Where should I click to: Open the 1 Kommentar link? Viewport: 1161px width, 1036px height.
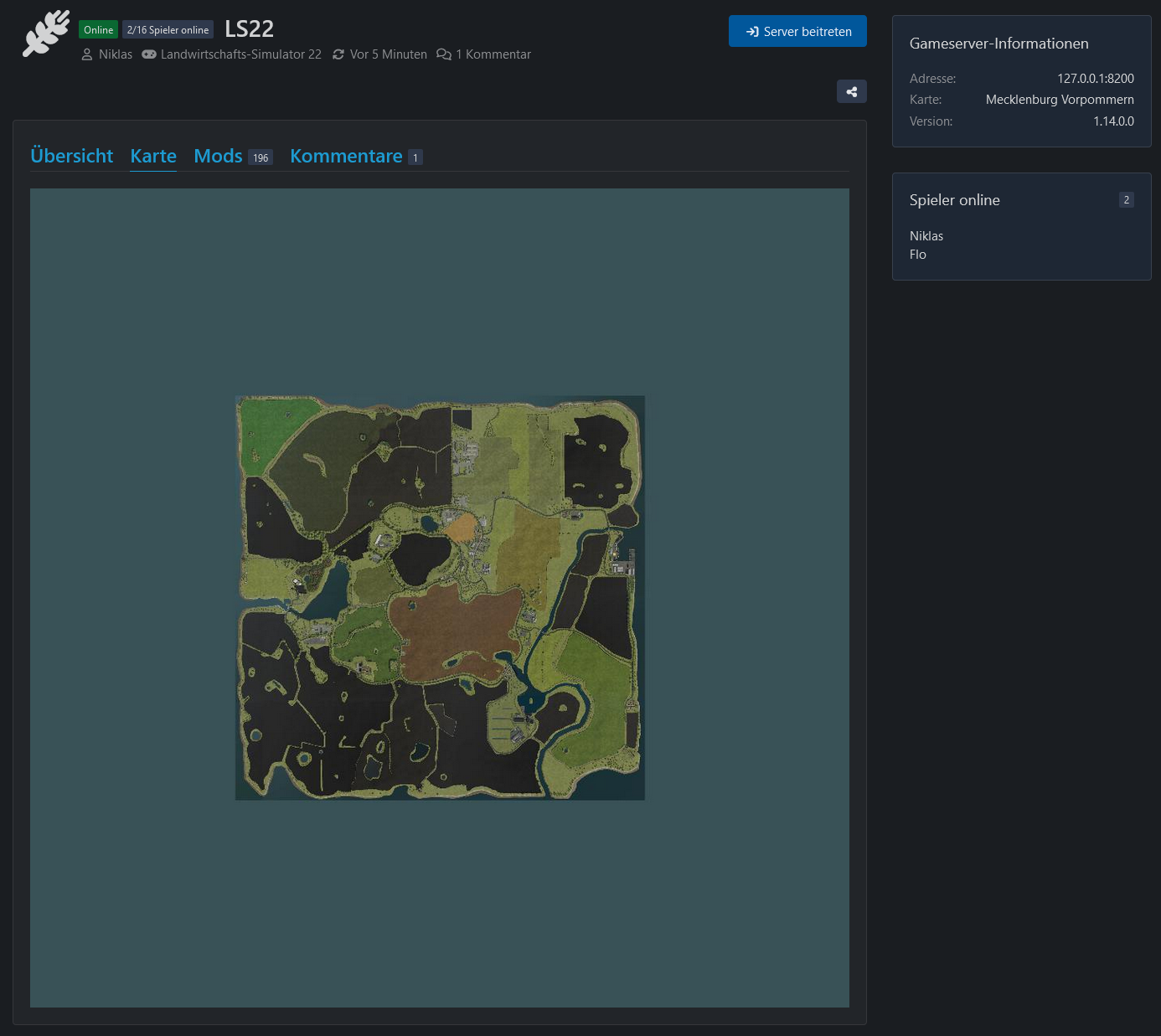(493, 54)
